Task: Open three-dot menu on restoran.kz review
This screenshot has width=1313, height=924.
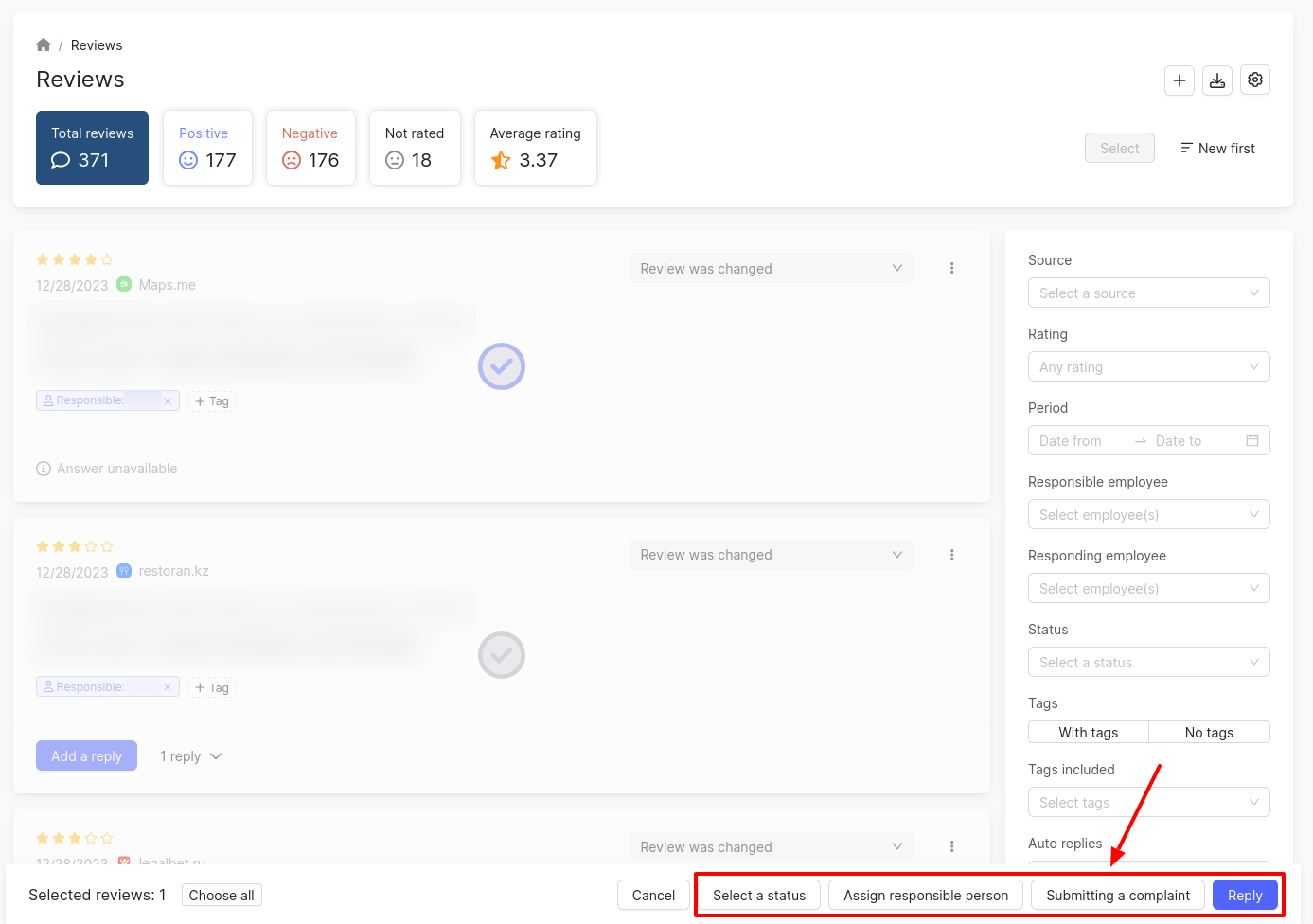Action: click(x=951, y=555)
